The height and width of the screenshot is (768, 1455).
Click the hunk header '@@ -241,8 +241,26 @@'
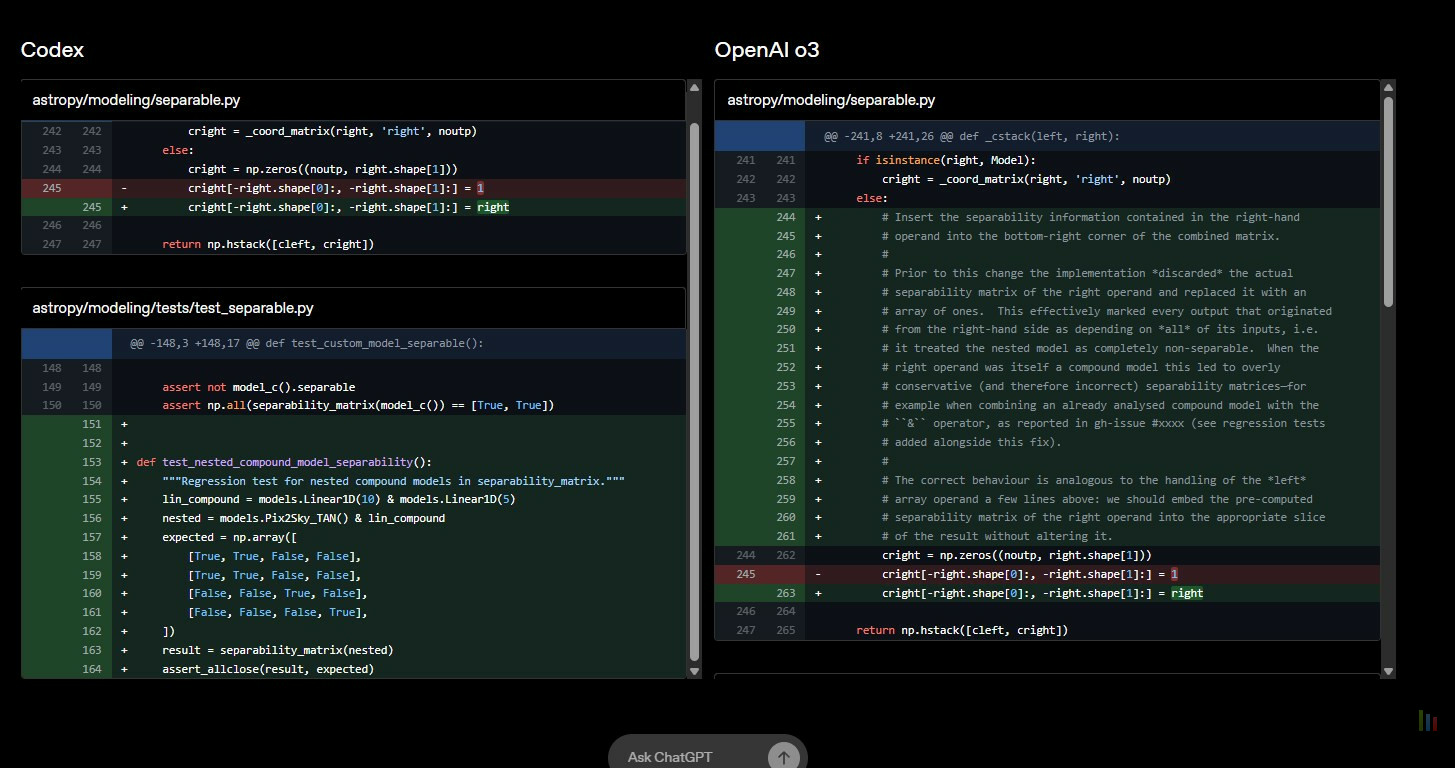pyautogui.click(x=1047, y=136)
